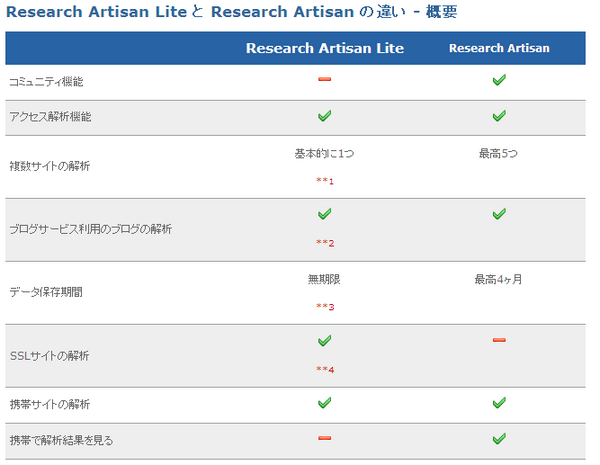Select the 携帯サイトの解析 row label
The width and height of the screenshot is (600, 465).
click(50, 405)
